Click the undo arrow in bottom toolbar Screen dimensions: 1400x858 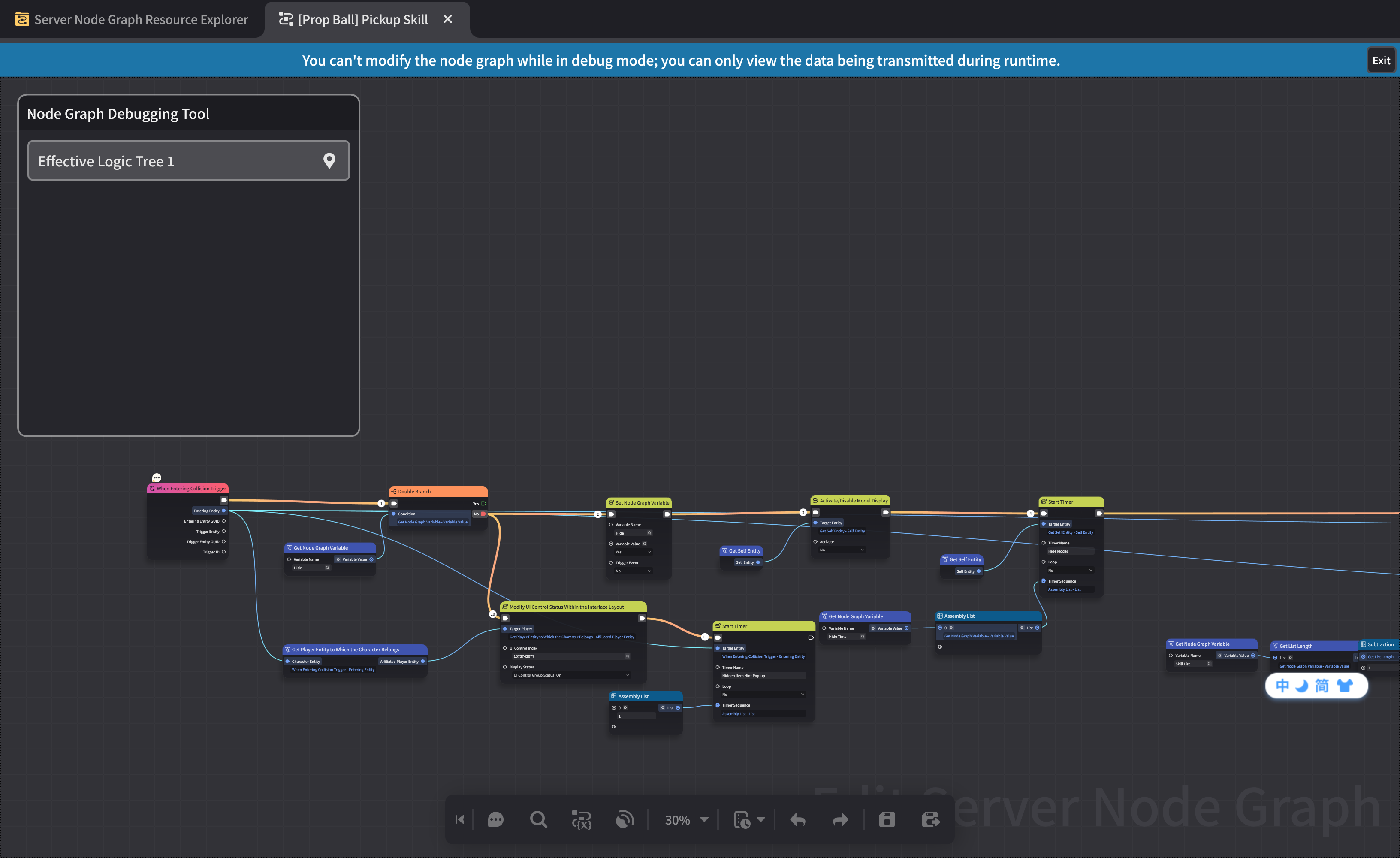tap(798, 819)
